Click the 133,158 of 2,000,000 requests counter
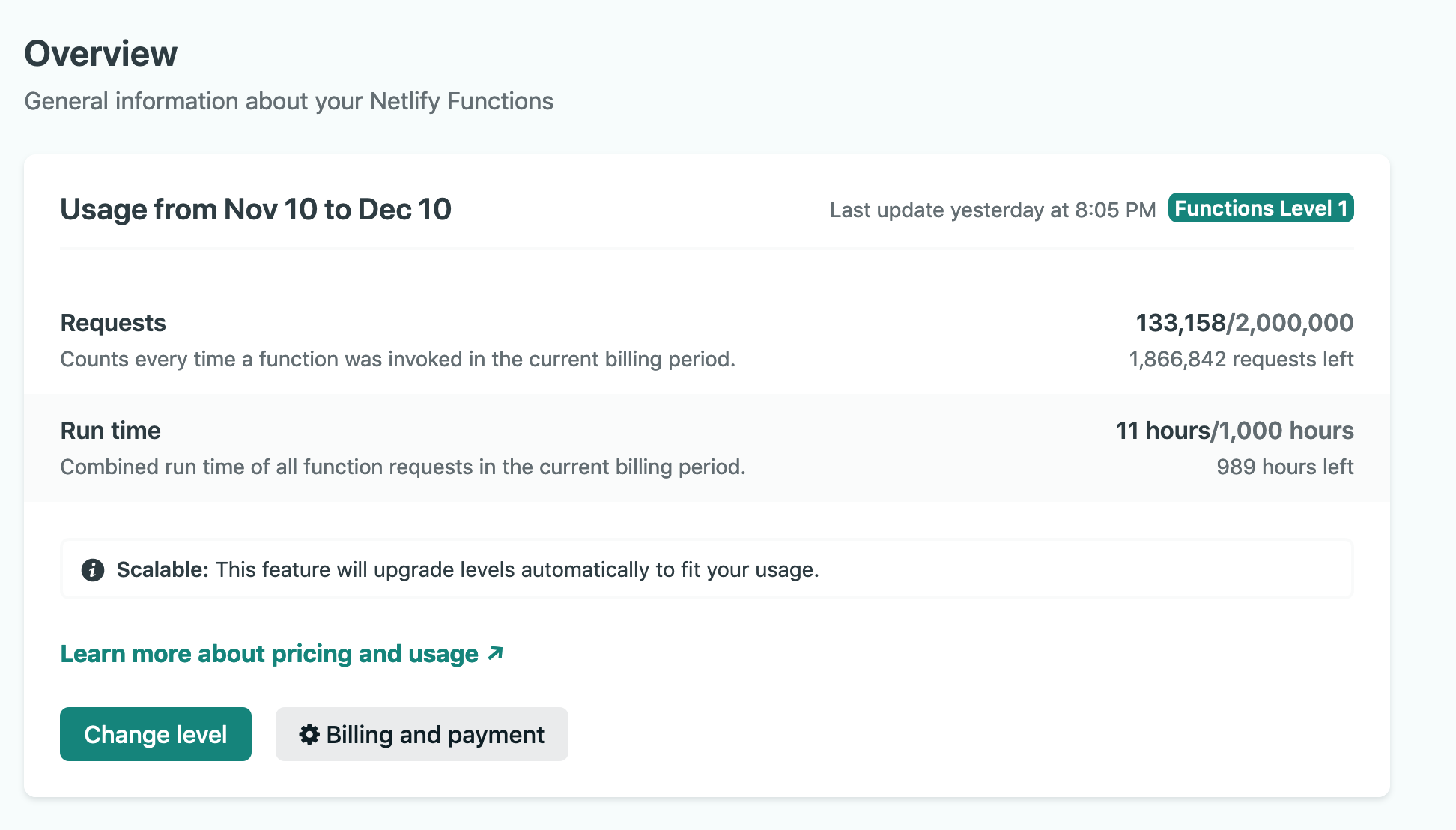Image resolution: width=1456 pixels, height=830 pixels. [1244, 323]
